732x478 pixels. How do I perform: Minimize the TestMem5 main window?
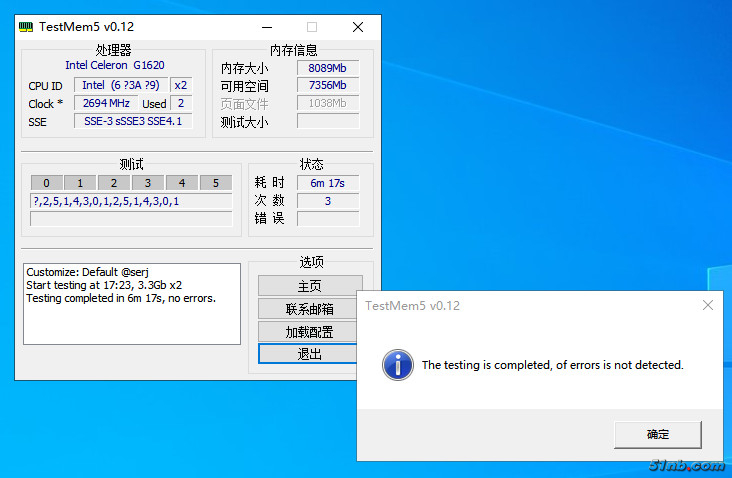[267, 27]
